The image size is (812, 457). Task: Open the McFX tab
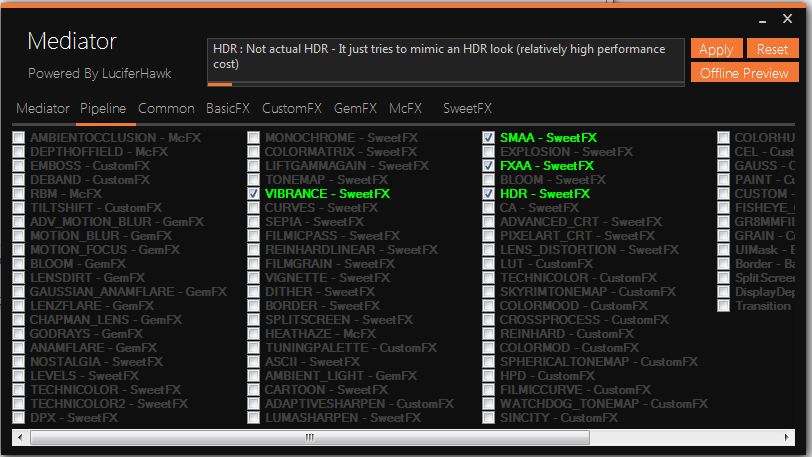pos(405,108)
